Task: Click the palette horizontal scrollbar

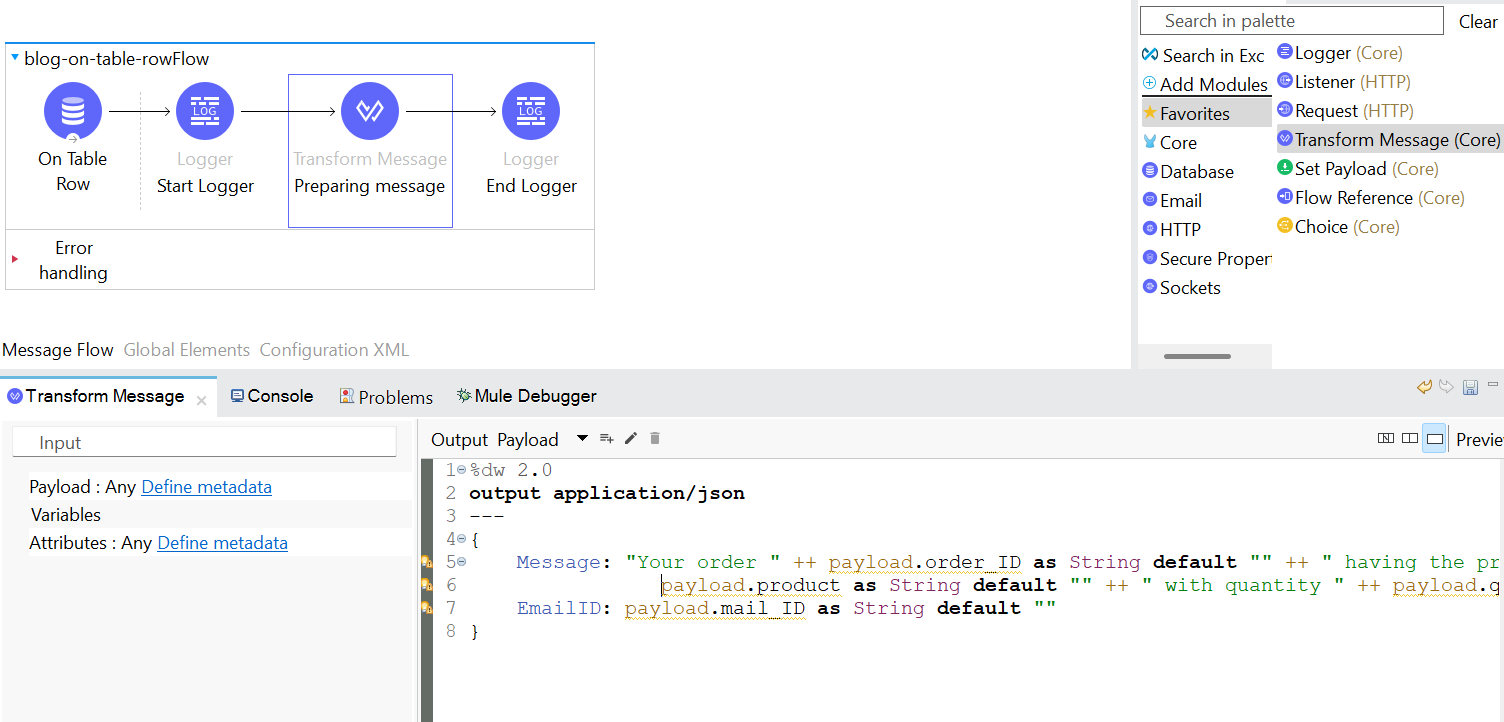Action: pyautogui.click(x=1197, y=356)
